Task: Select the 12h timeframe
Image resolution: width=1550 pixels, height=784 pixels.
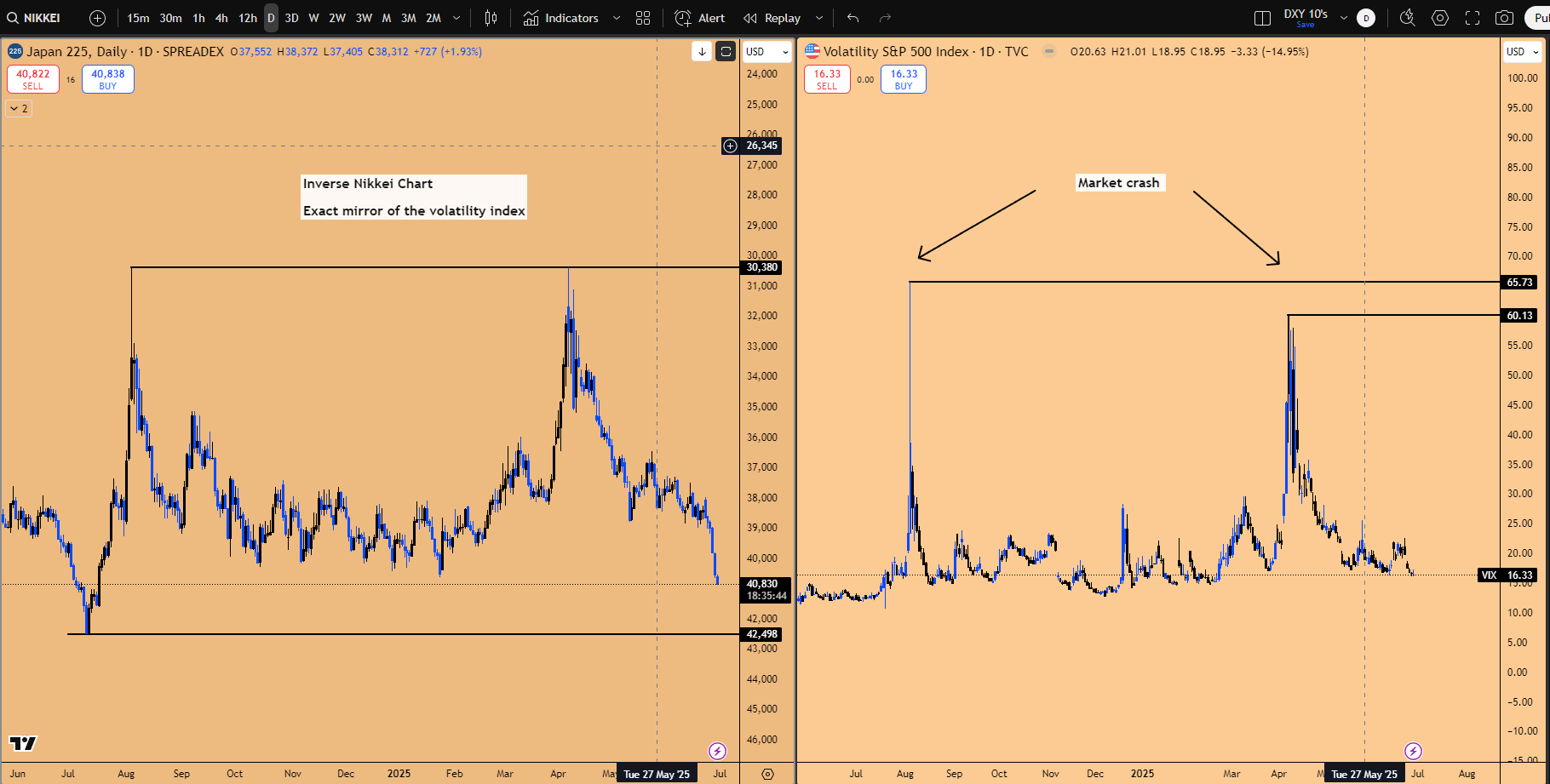Action: [248, 18]
